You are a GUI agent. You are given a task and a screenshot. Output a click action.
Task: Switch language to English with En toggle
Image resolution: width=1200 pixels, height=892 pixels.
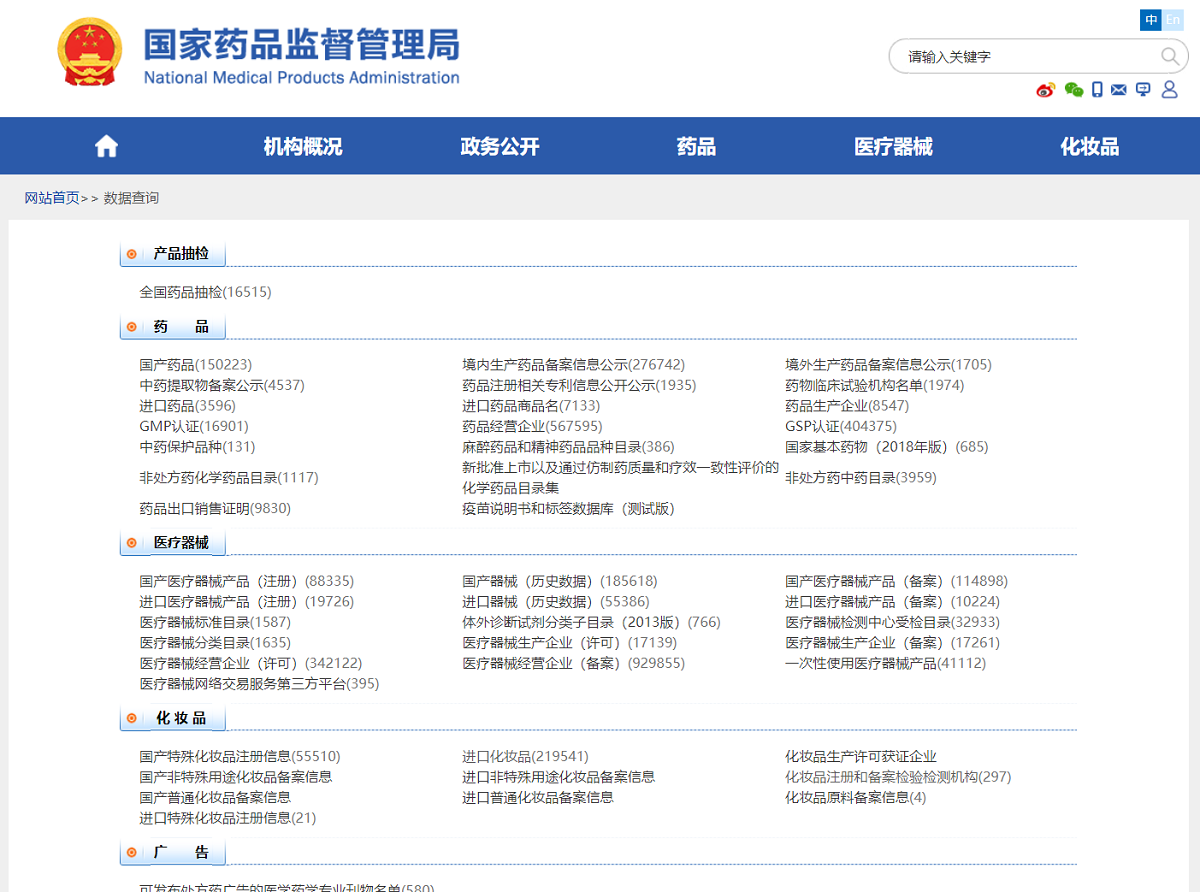pos(1172,19)
